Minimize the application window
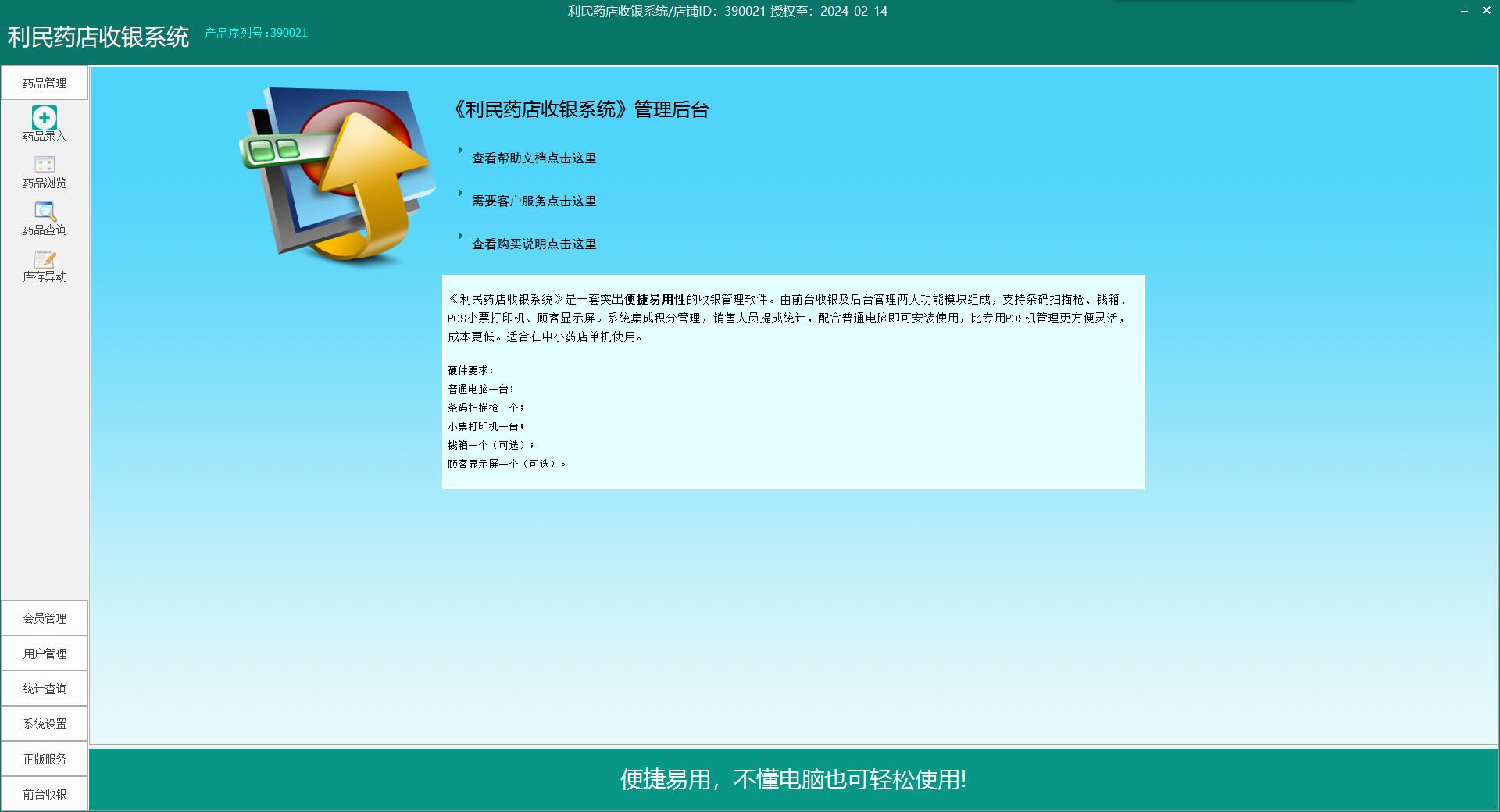The height and width of the screenshot is (812, 1500). (x=1464, y=11)
